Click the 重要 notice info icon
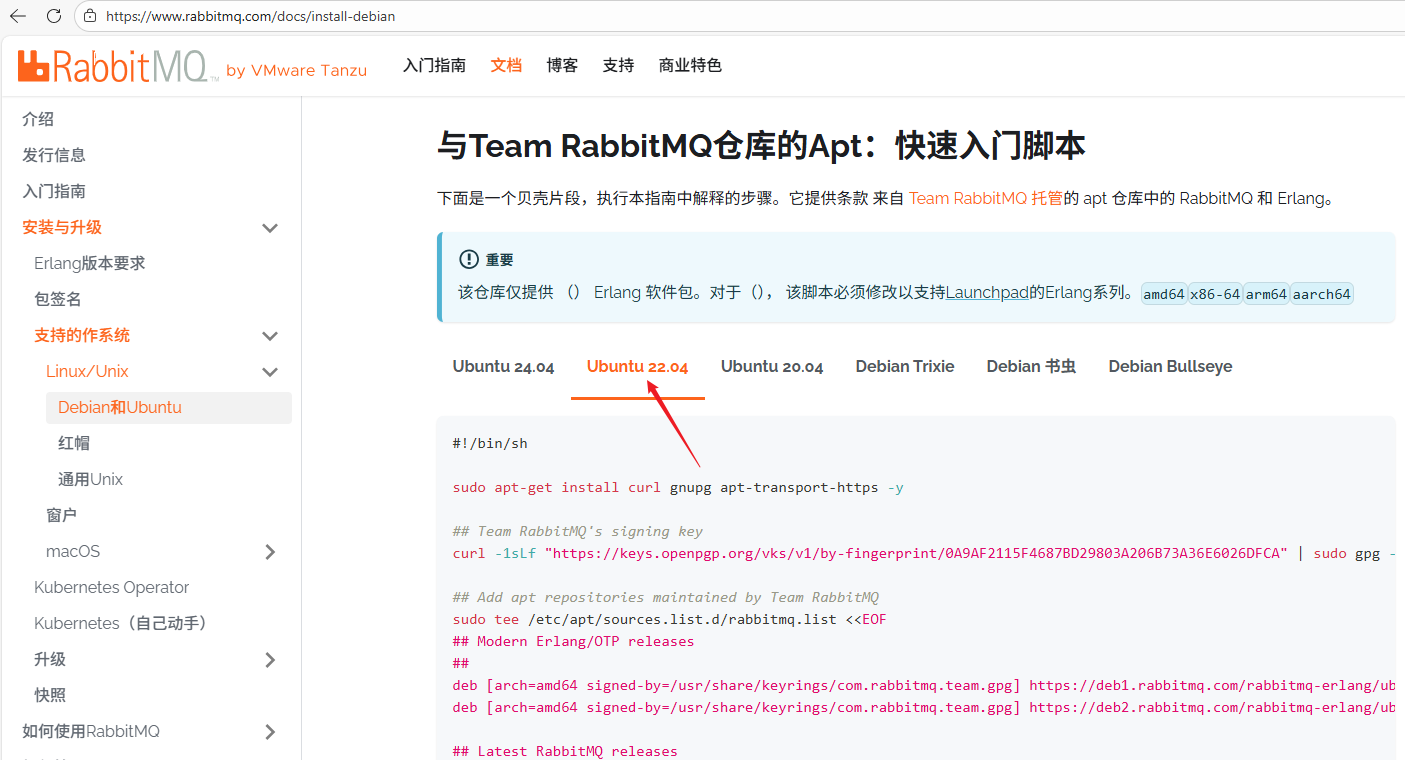This screenshot has height=760, width=1405. click(468, 259)
